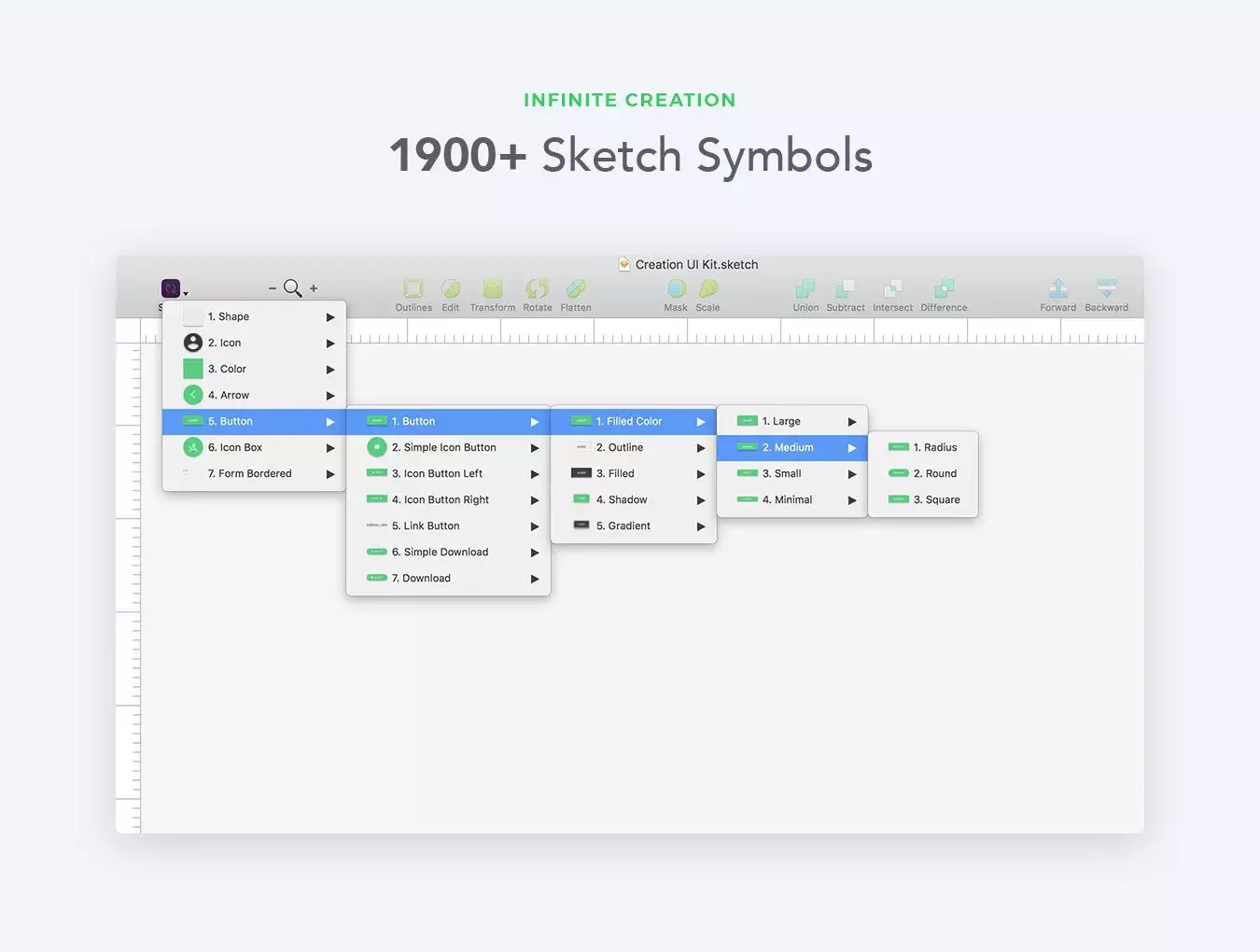Click the dark Filled button preview icon
The width and height of the screenshot is (1260, 952).
(581, 473)
